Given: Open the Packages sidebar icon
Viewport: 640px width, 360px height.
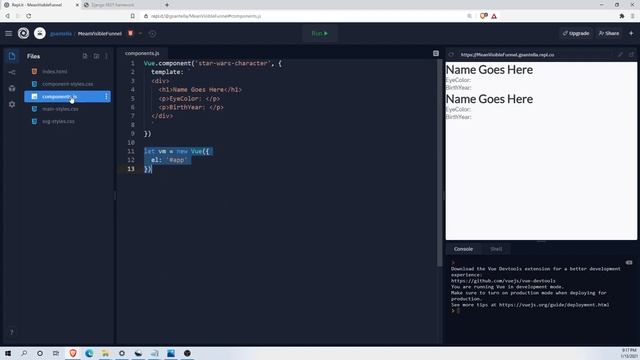Looking at the screenshot, I should [x=12, y=88].
